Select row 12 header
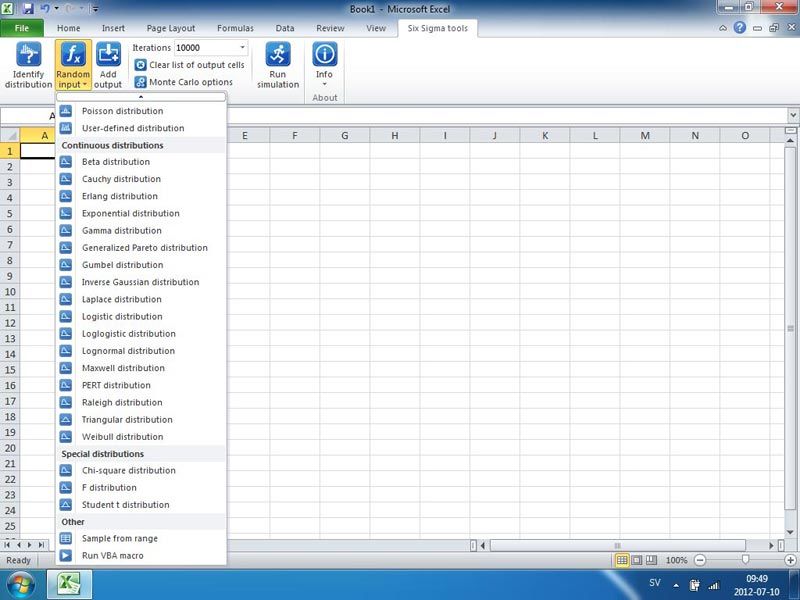 (10, 323)
